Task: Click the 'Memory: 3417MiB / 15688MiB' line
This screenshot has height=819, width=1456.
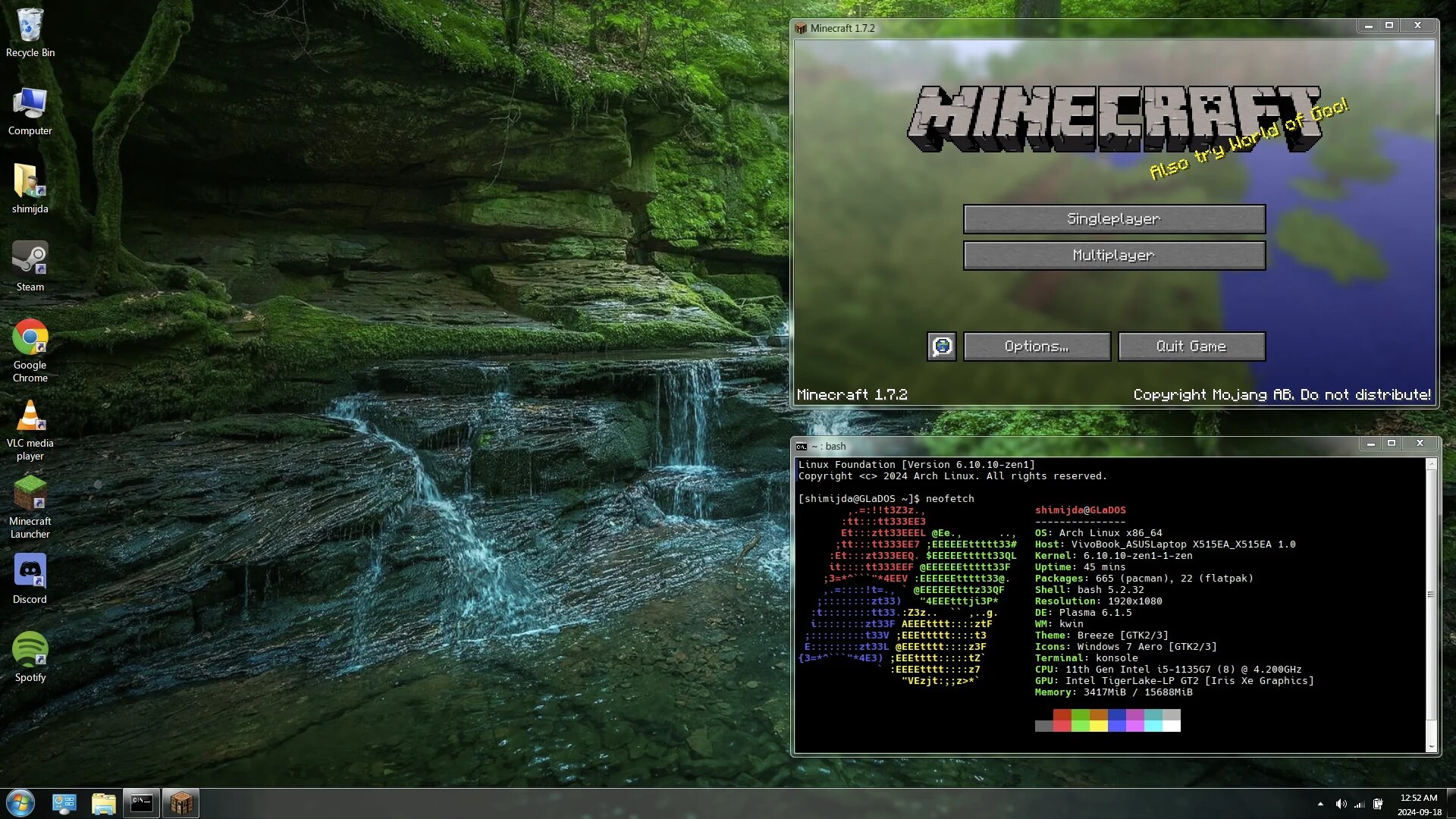Action: point(1113,692)
